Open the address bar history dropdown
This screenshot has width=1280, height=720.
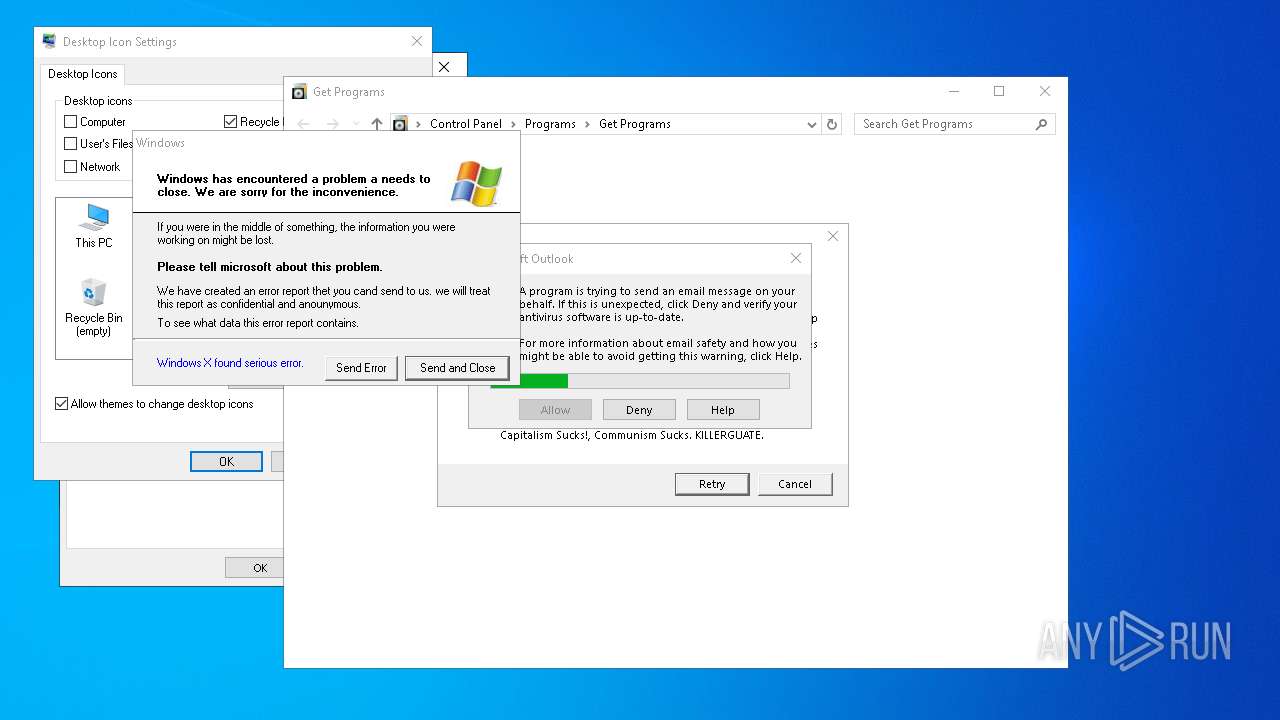click(811, 124)
